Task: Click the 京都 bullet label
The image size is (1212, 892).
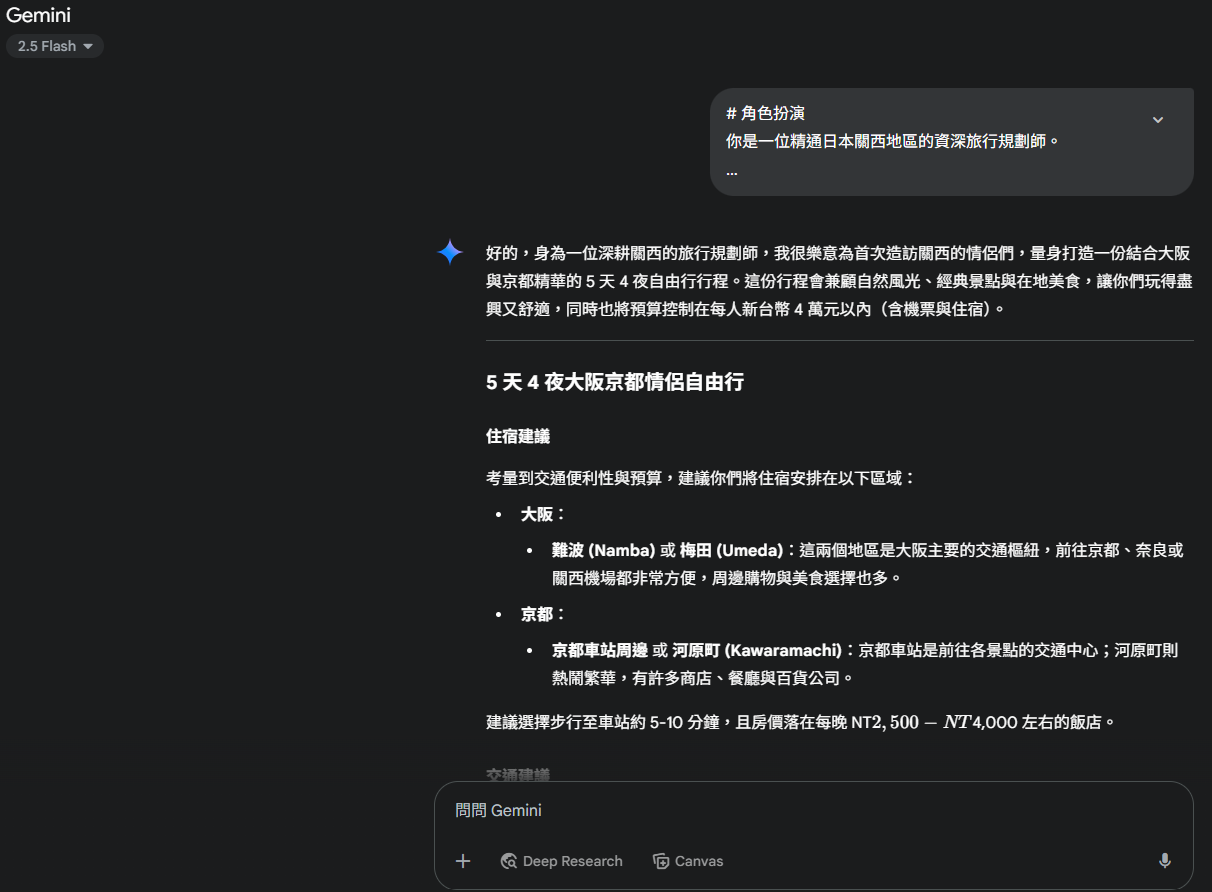Action: click(x=536, y=614)
